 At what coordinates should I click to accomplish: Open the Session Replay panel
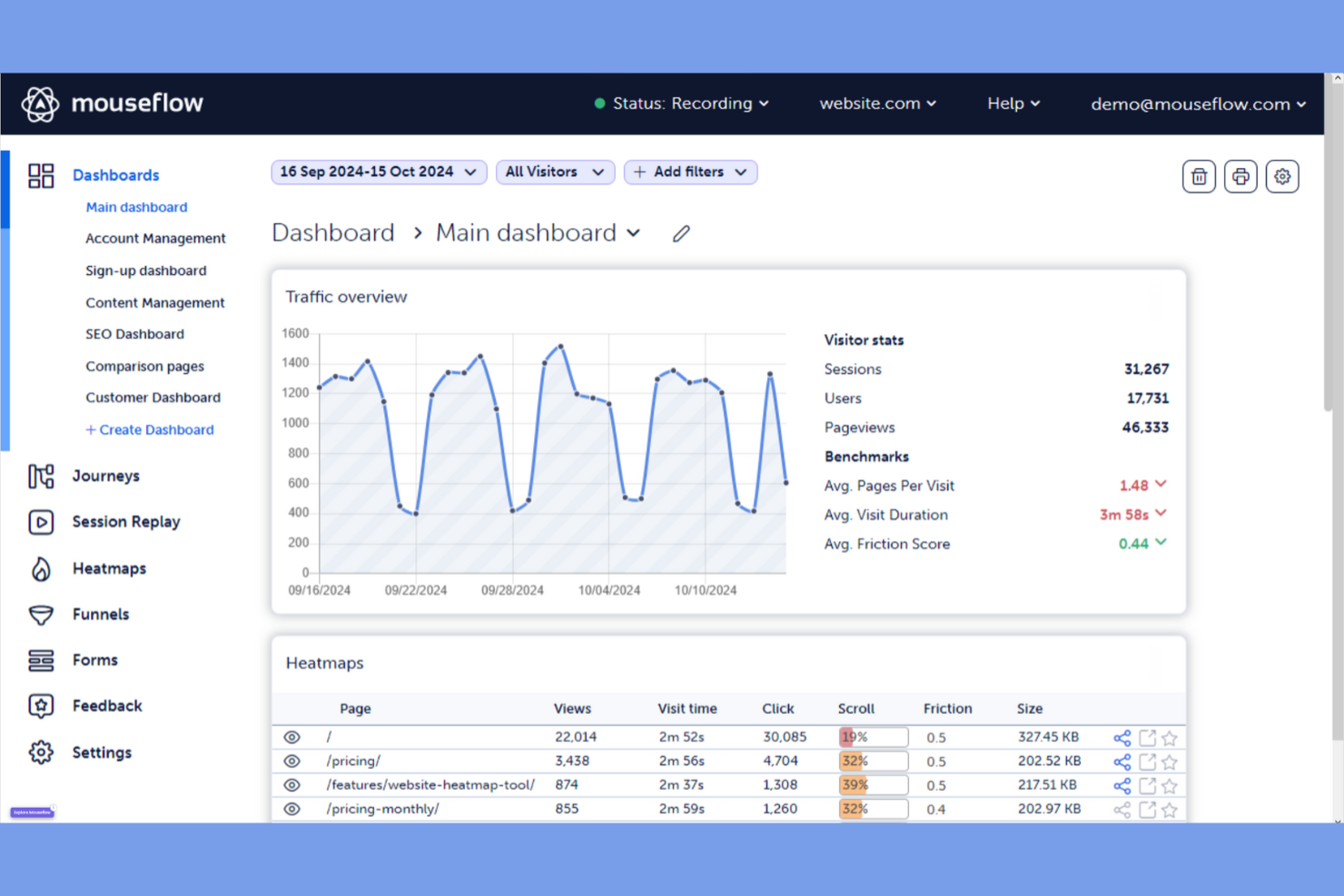(x=125, y=522)
